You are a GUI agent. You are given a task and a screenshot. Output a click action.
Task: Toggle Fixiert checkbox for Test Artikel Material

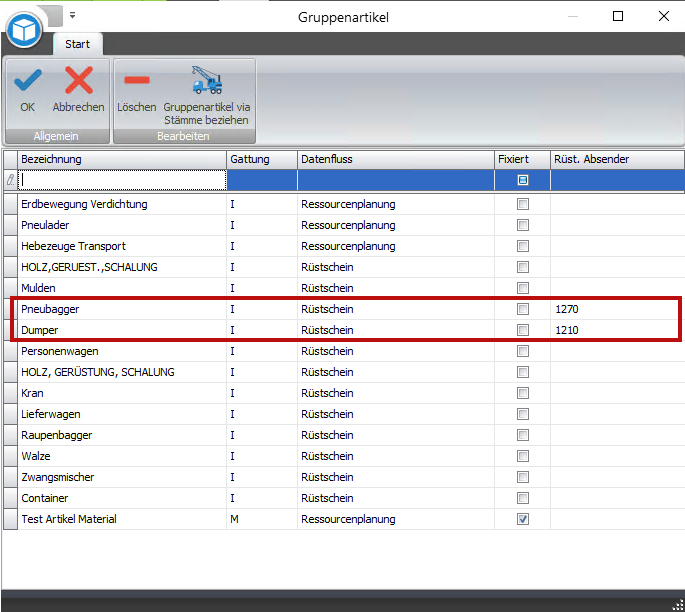tap(522, 519)
